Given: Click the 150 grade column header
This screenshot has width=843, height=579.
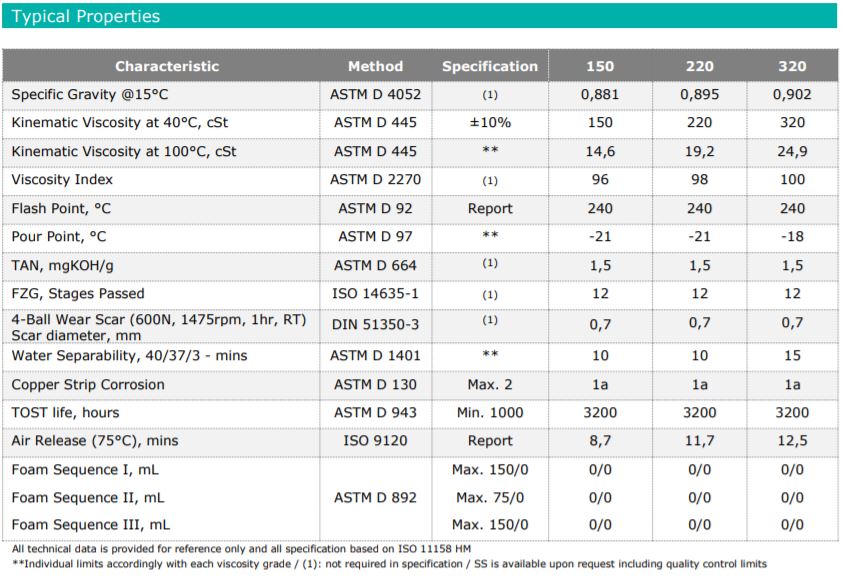Looking at the screenshot, I should click(600, 66).
